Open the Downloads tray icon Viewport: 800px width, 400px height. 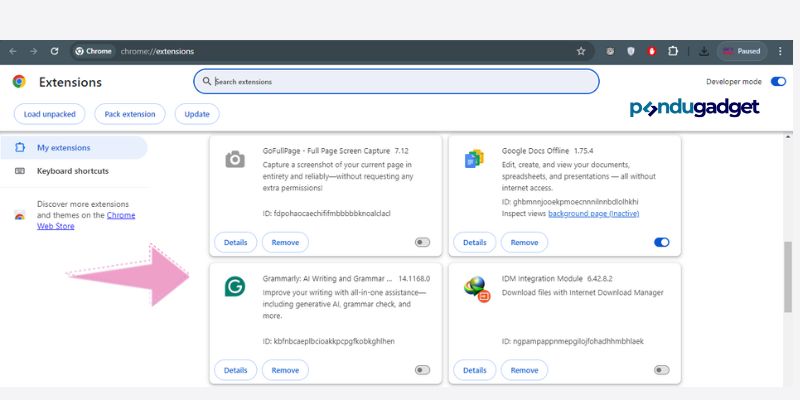pos(704,52)
